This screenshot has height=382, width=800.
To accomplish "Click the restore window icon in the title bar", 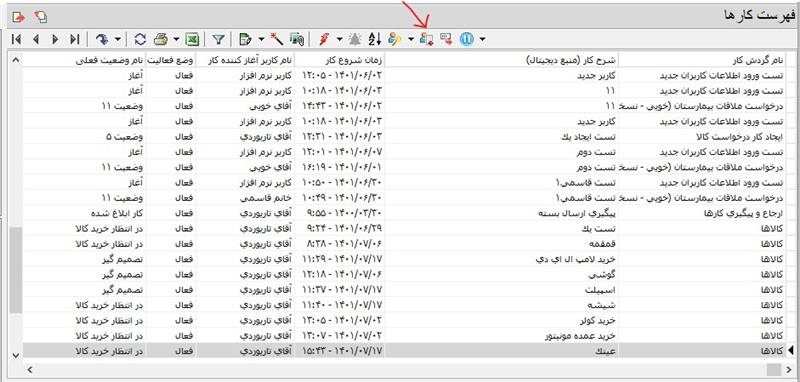I will (x=41, y=17).
